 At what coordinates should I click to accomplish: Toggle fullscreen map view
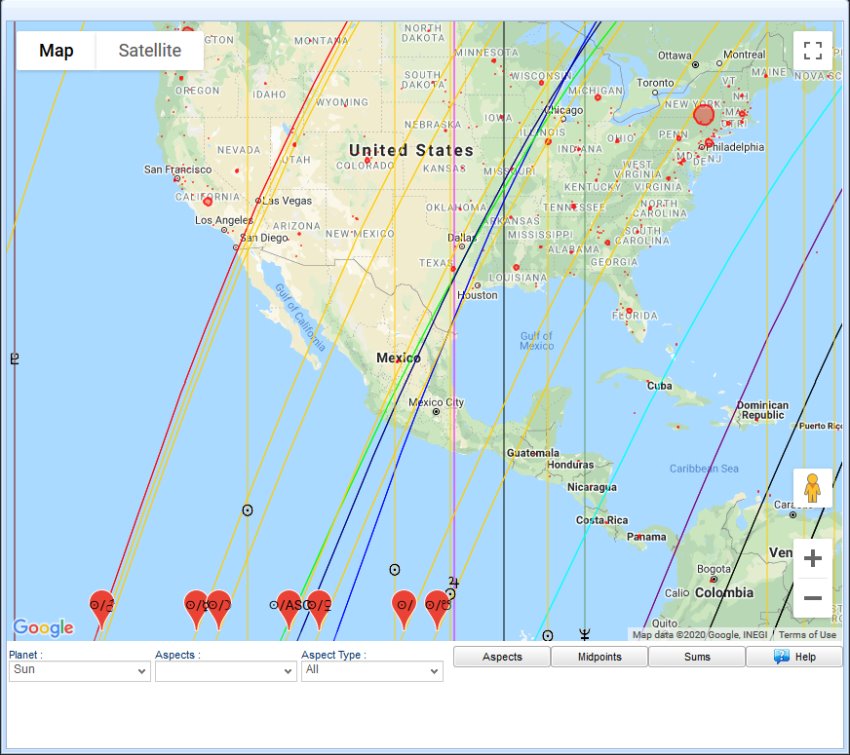tap(812, 51)
